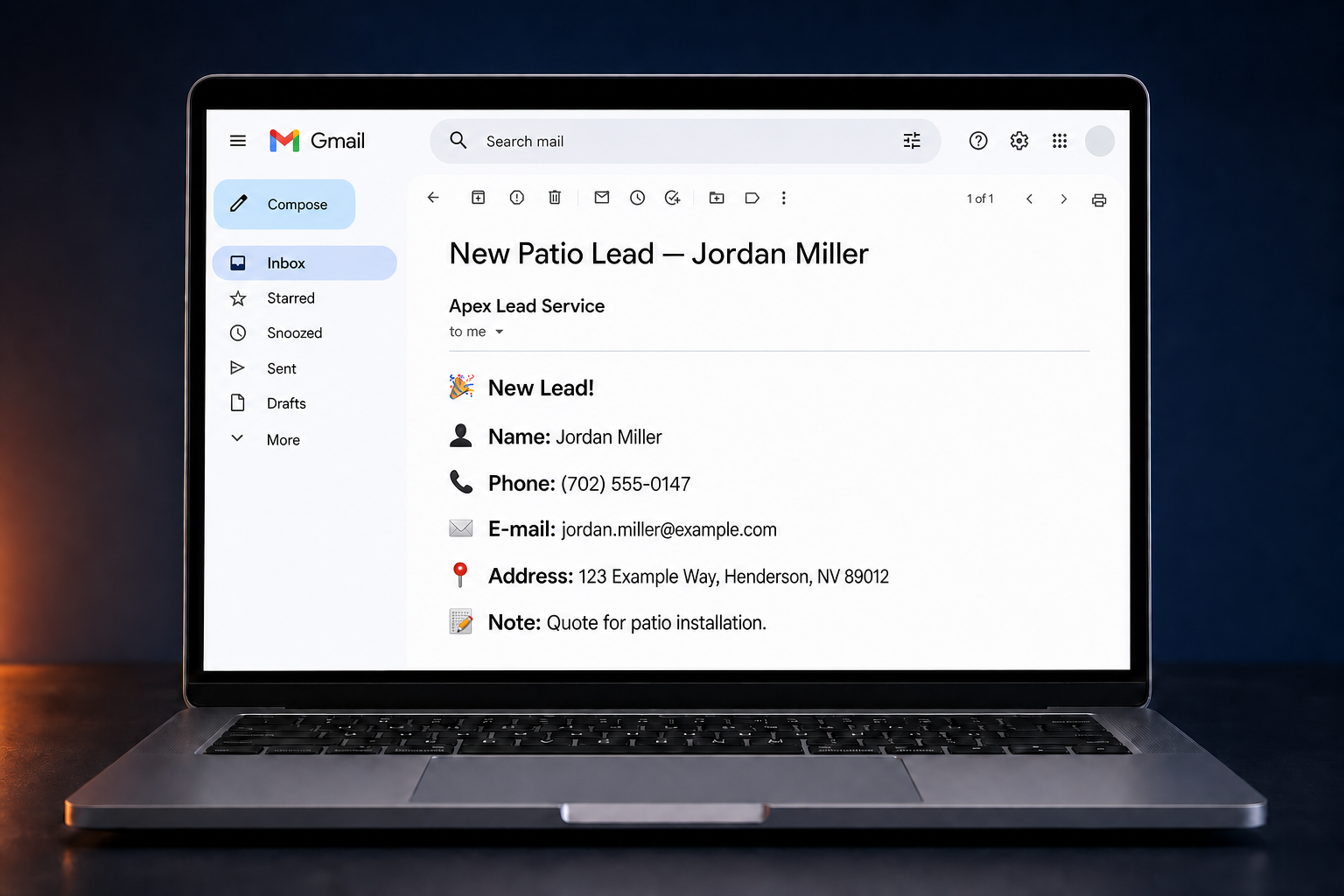The width and height of the screenshot is (1344, 896).
Task: Click the name 'Jordan Miller' in body
Action: pos(609,437)
